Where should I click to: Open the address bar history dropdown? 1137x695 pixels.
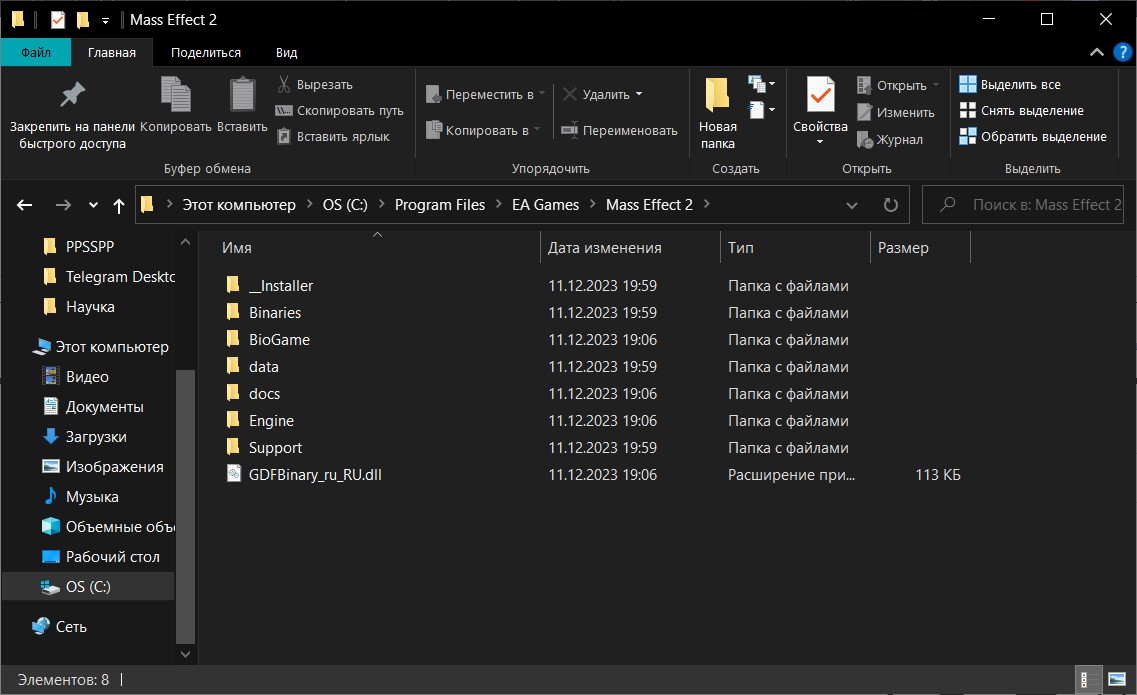point(852,205)
